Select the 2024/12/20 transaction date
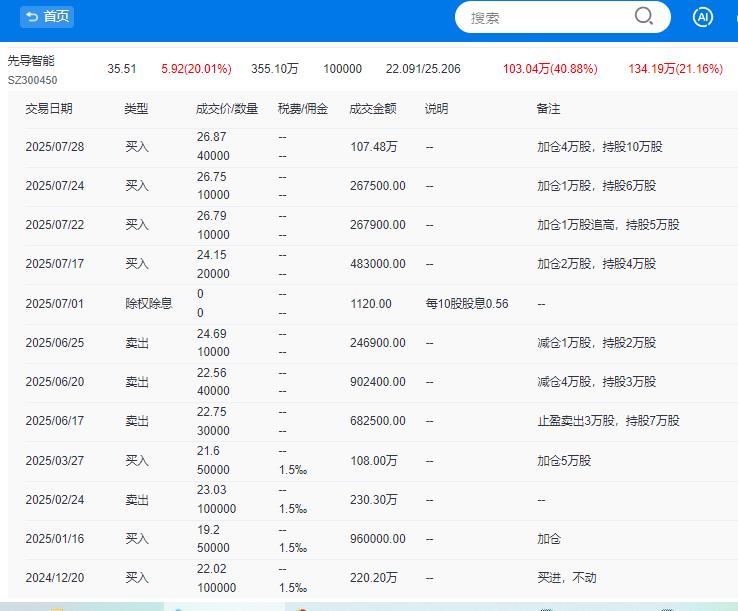The height and width of the screenshot is (611, 738). [55, 578]
